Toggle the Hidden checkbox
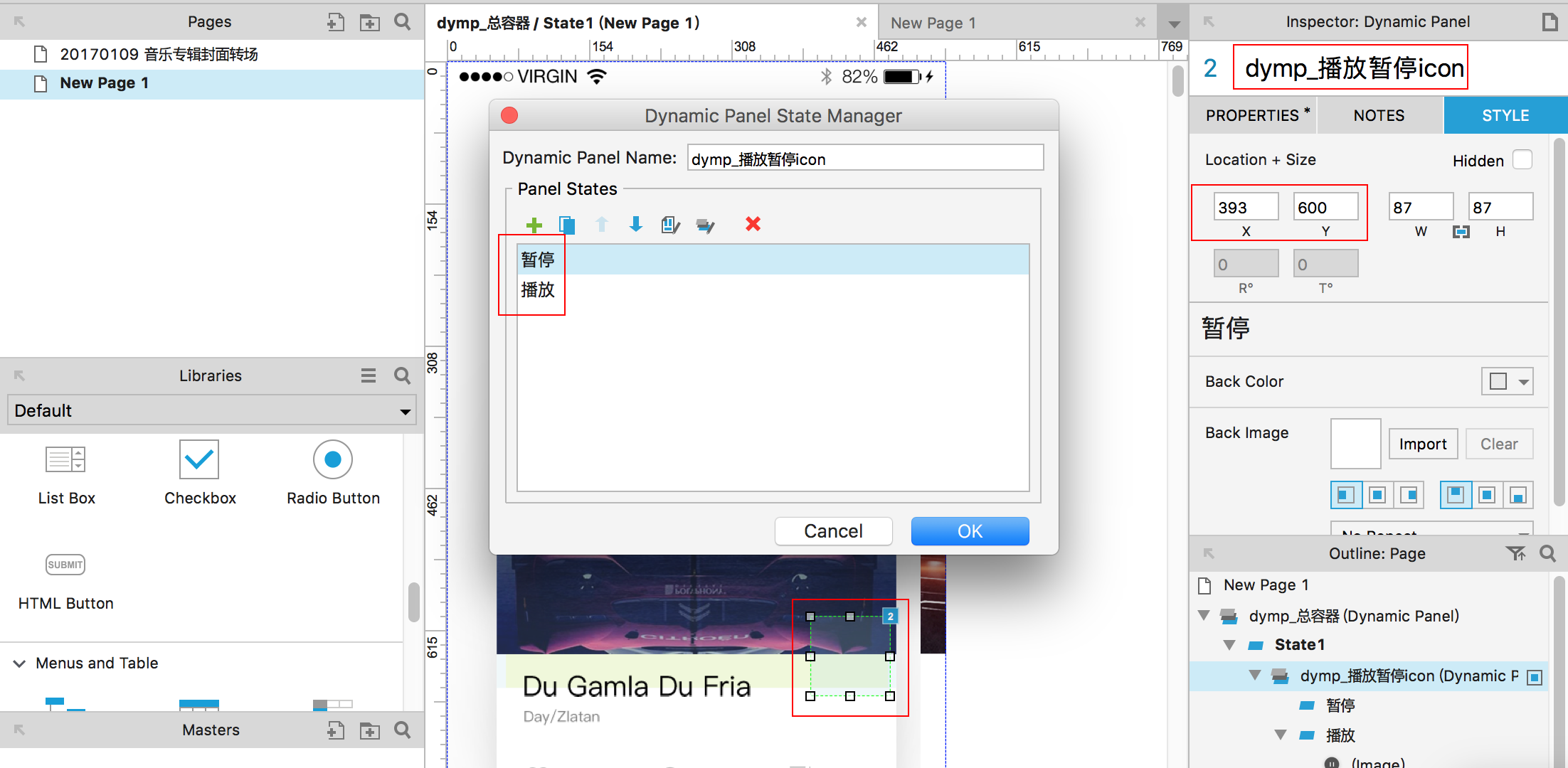The image size is (1568, 768). point(1522,160)
